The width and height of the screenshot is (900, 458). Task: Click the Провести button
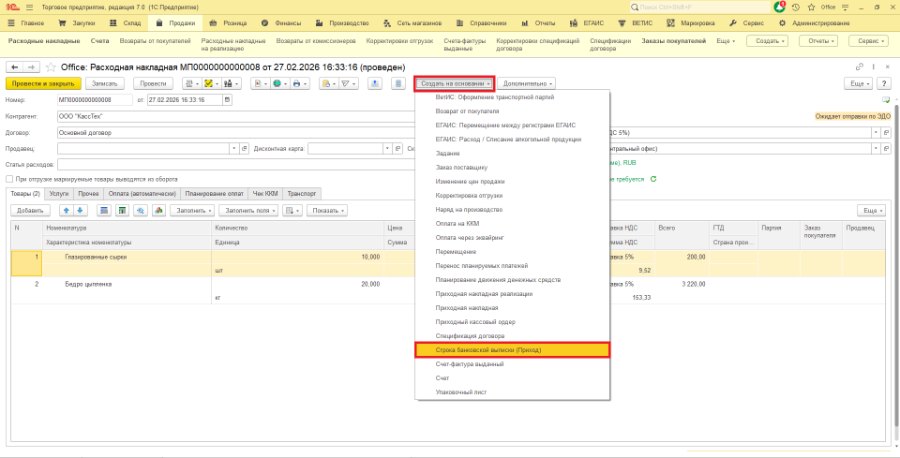[x=153, y=84]
